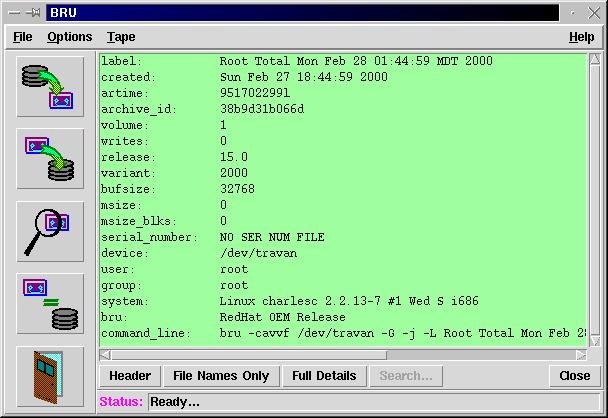Select the verify tape against disk icon
This screenshot has width=608, height=418.
pos(50,304)
